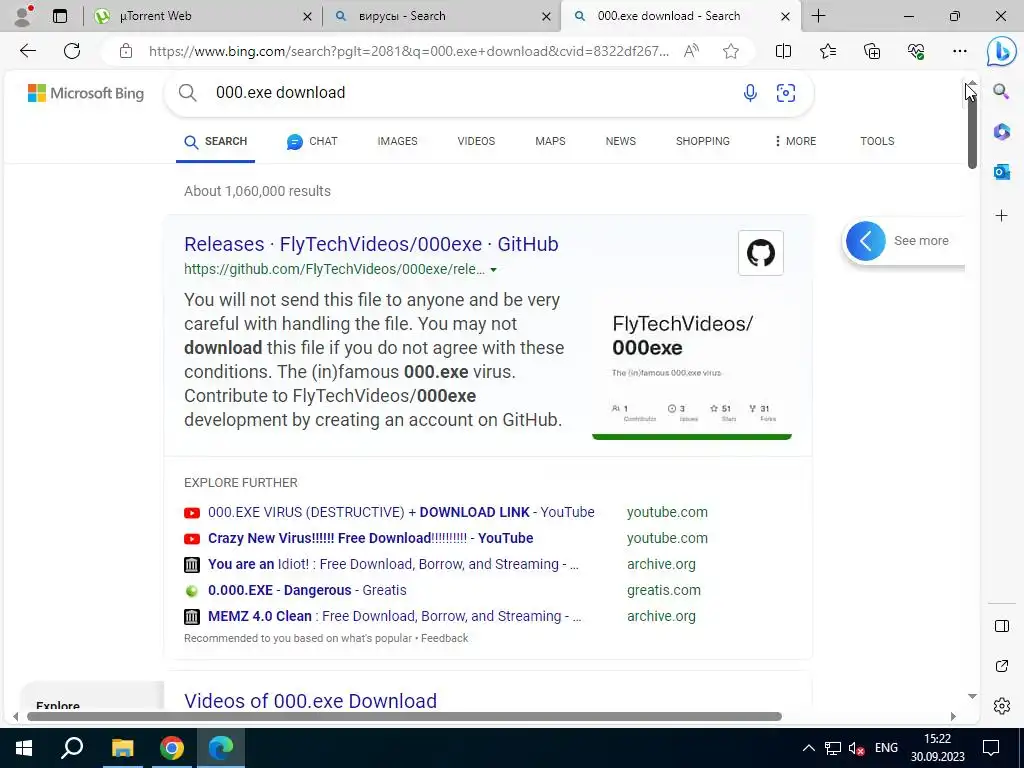Open Releases FlyTechVideos/000exe GitHub result
The height and width of the screenshot is (768, 1024).
pos(371,244)
